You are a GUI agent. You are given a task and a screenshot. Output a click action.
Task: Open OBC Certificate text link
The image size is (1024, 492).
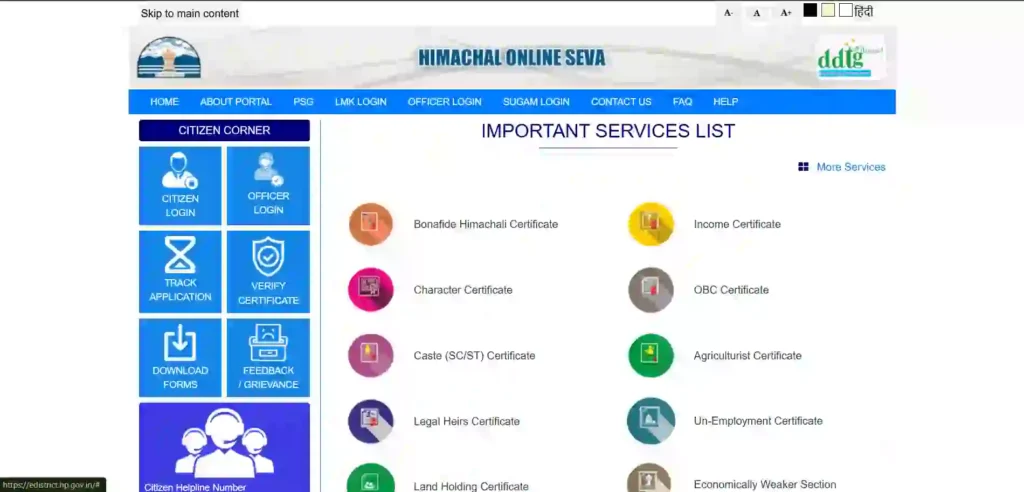coord(731,290)
